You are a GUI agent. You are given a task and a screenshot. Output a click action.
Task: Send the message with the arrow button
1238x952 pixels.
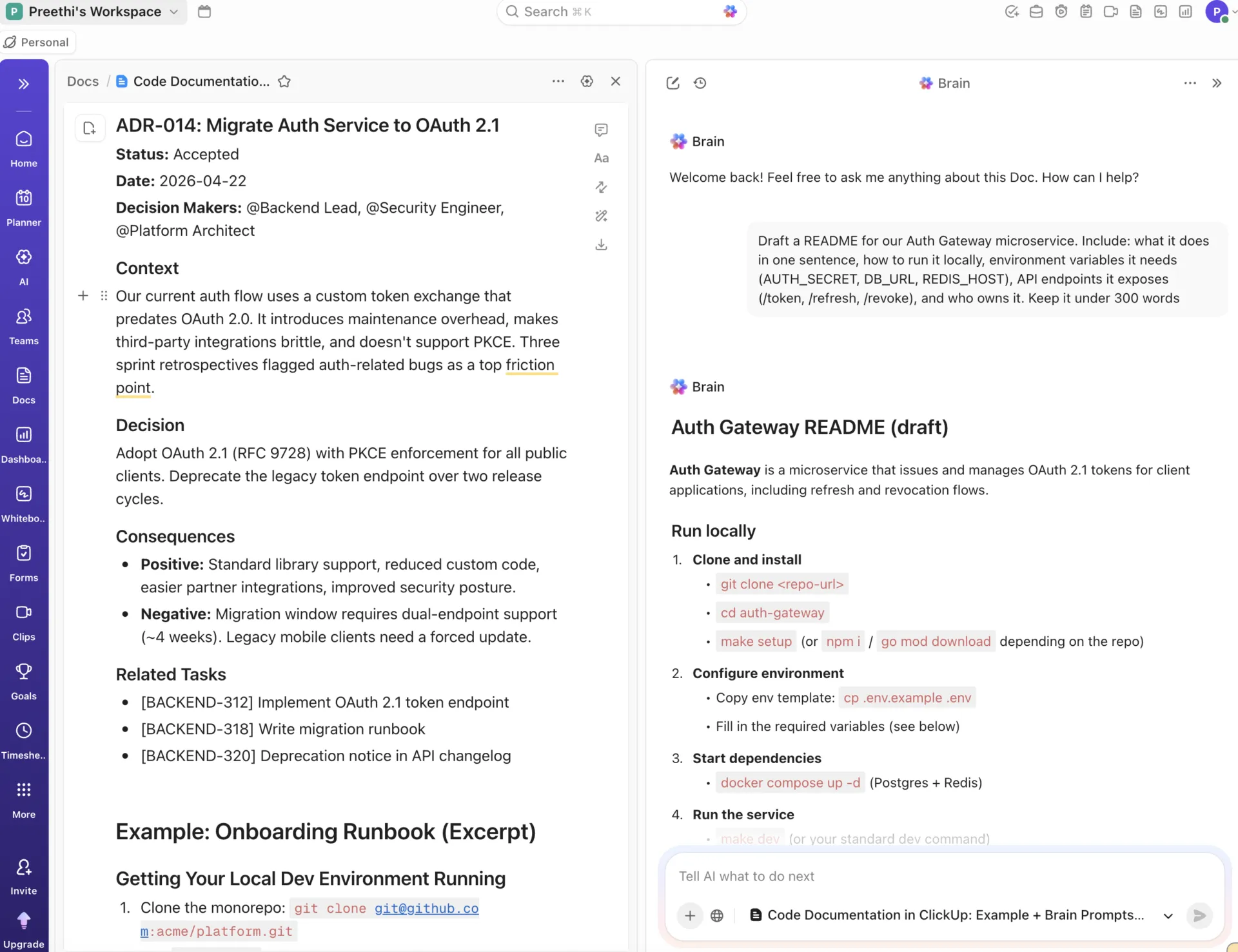click(x=1199, y=915)
